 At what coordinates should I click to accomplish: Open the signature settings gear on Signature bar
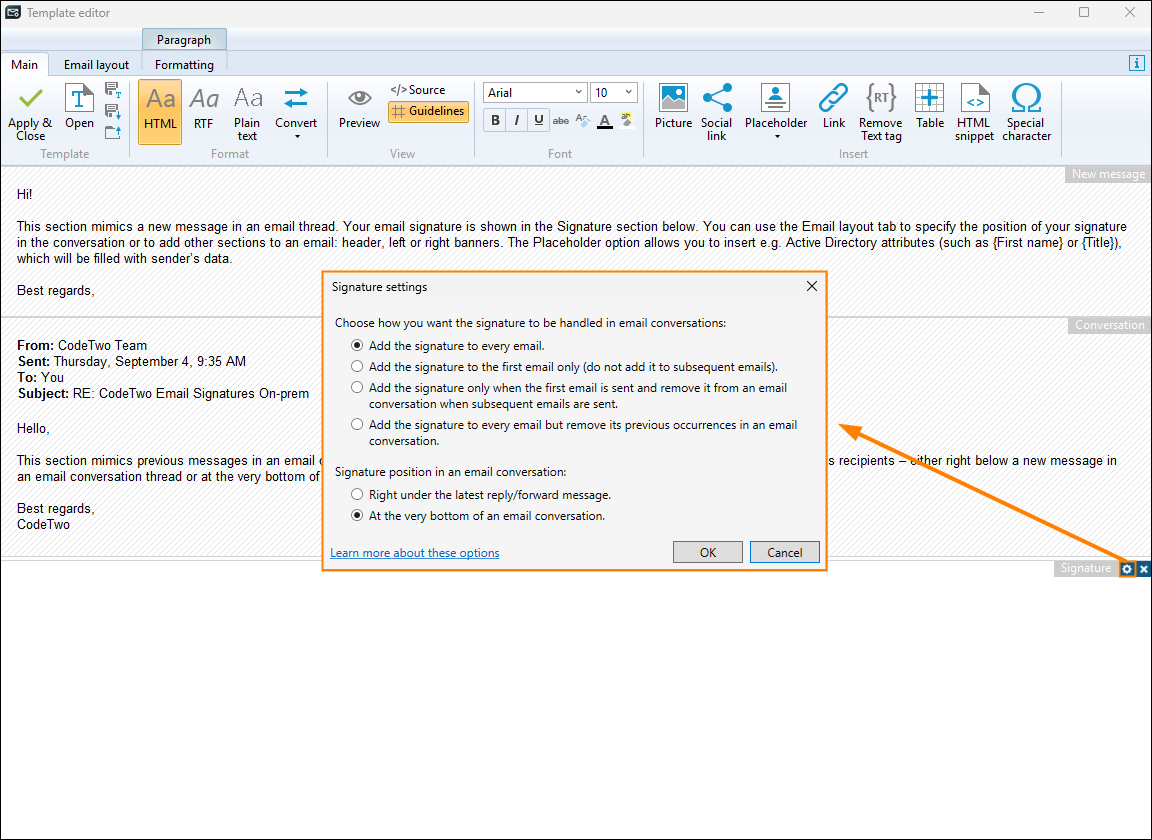pyautogui.click(x=1127, y=568)
